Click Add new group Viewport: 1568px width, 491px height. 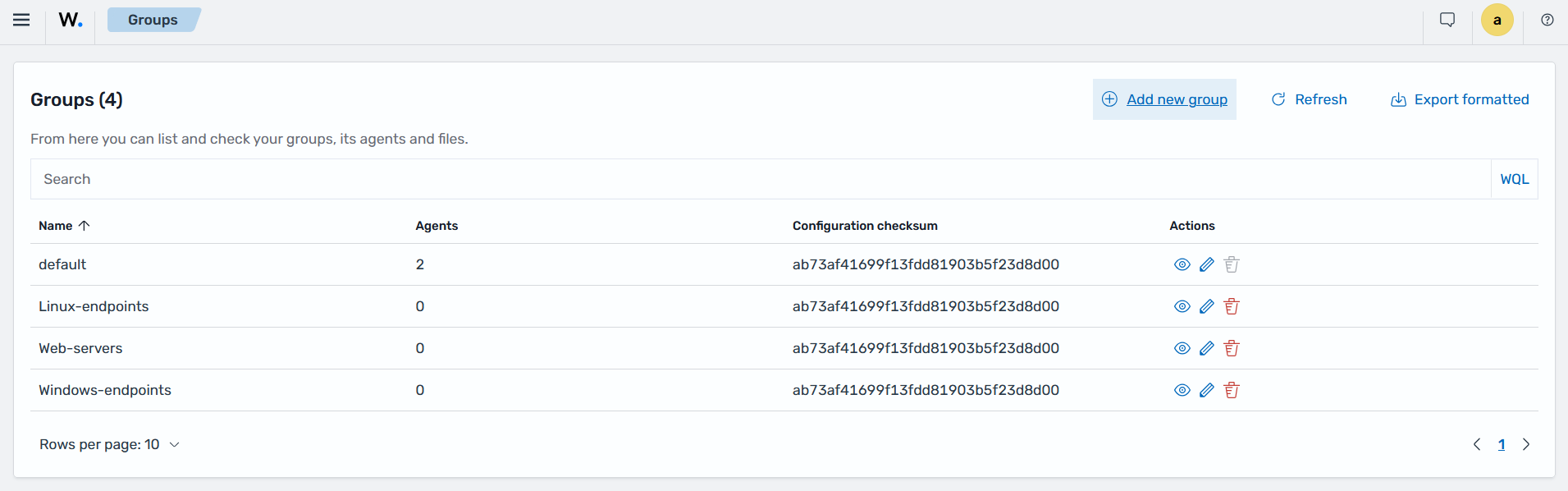(x=1164, y=99)
